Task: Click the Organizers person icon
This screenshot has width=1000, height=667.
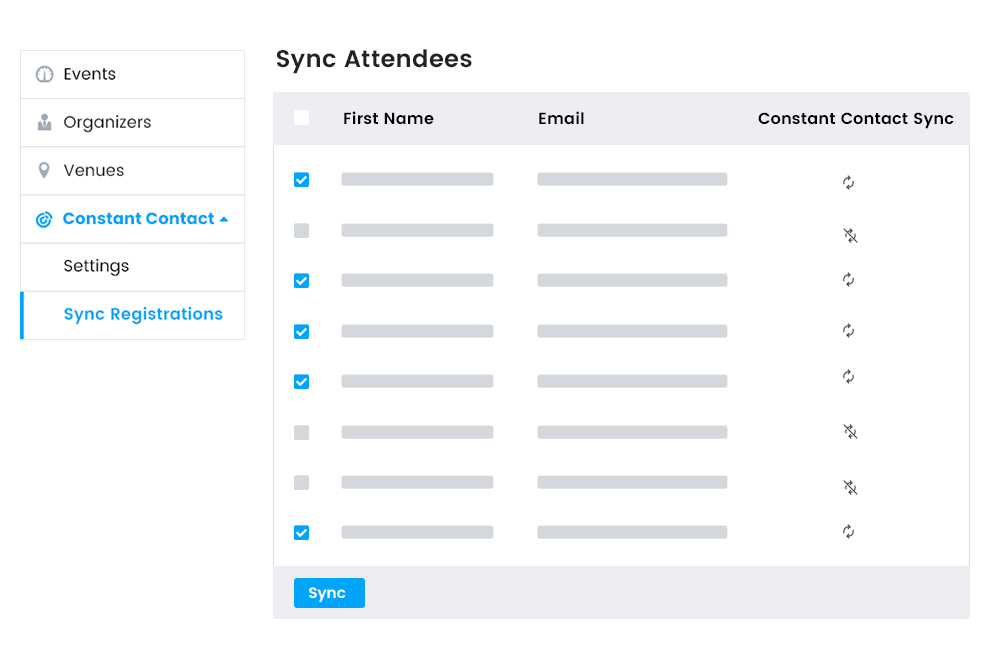Action: click(x=44, y=122)
